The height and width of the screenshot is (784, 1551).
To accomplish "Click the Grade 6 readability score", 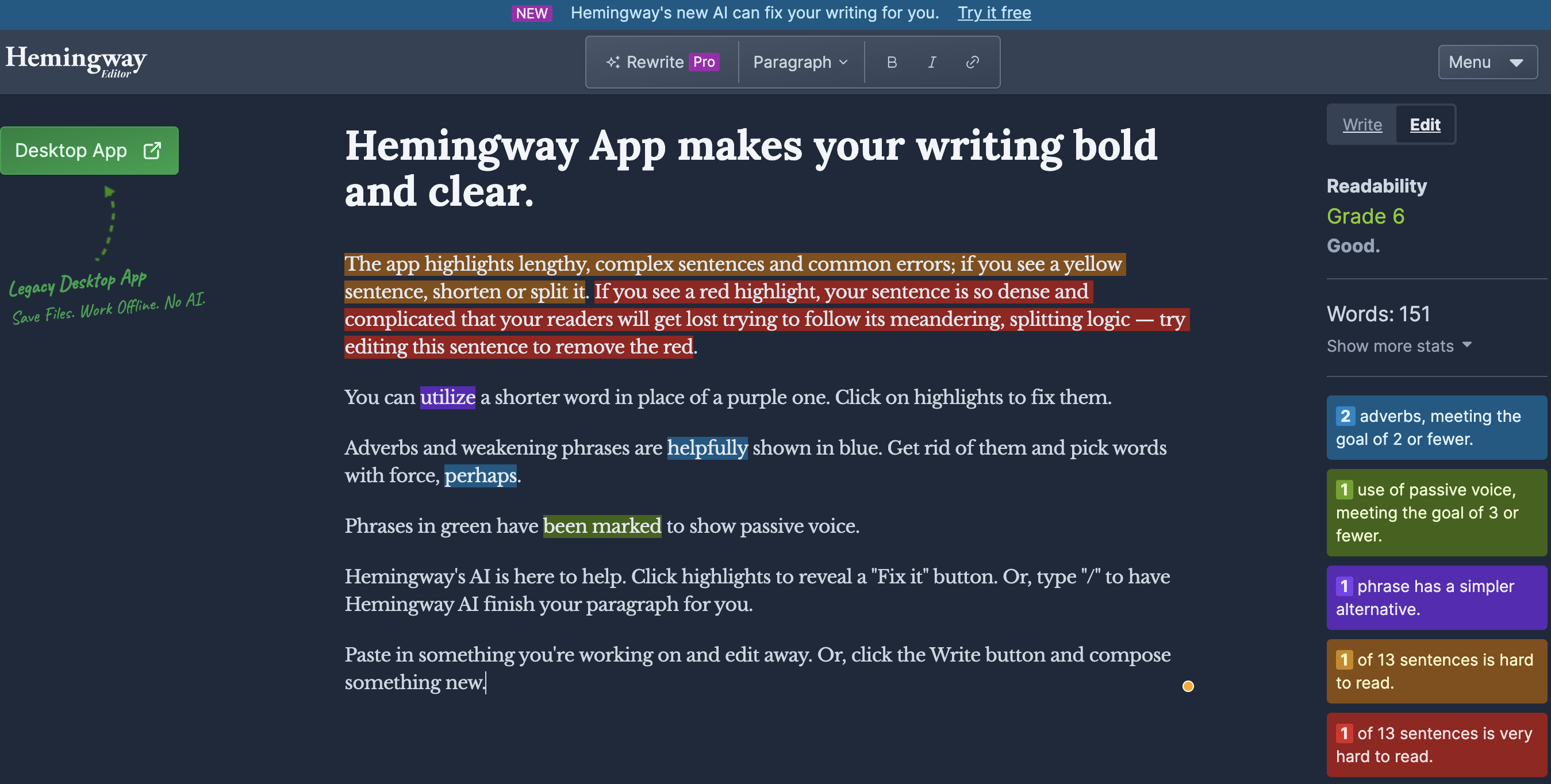I will (1365, 216).
